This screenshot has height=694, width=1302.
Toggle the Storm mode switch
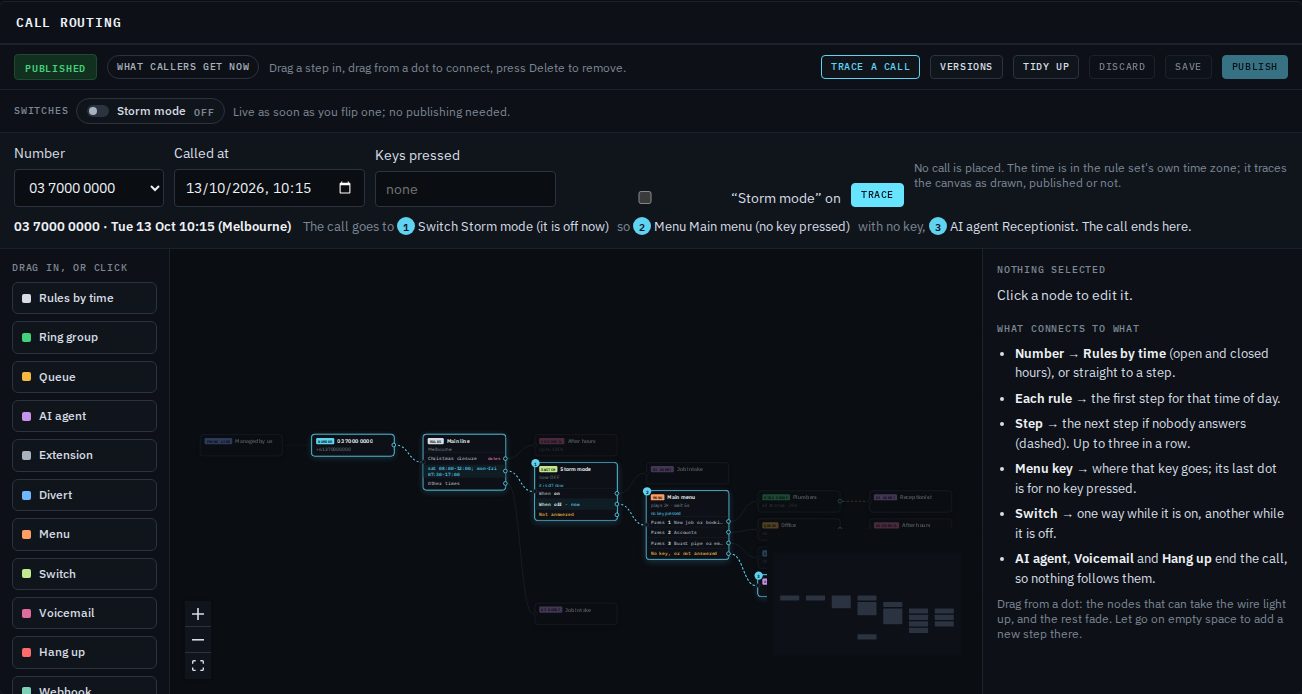point(98,111)
